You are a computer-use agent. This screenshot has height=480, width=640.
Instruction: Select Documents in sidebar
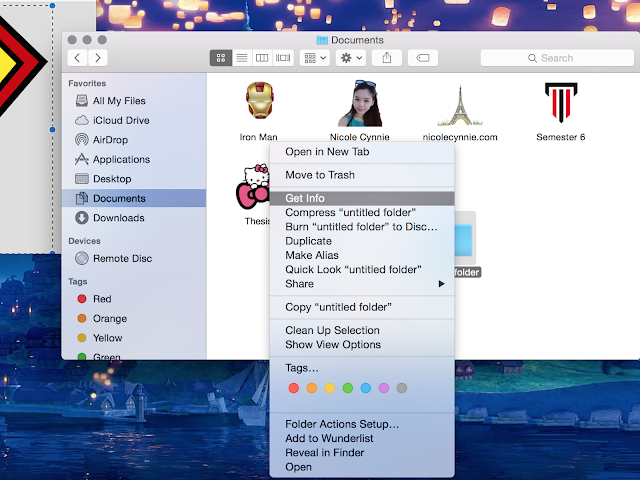134,198
